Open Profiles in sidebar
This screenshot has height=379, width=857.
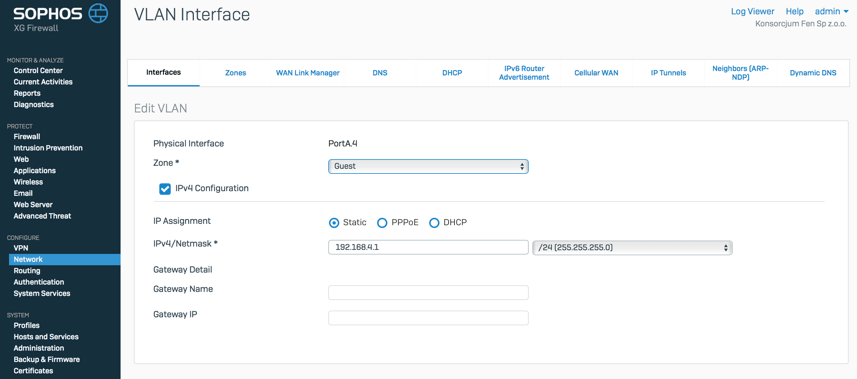coord(26,325)
